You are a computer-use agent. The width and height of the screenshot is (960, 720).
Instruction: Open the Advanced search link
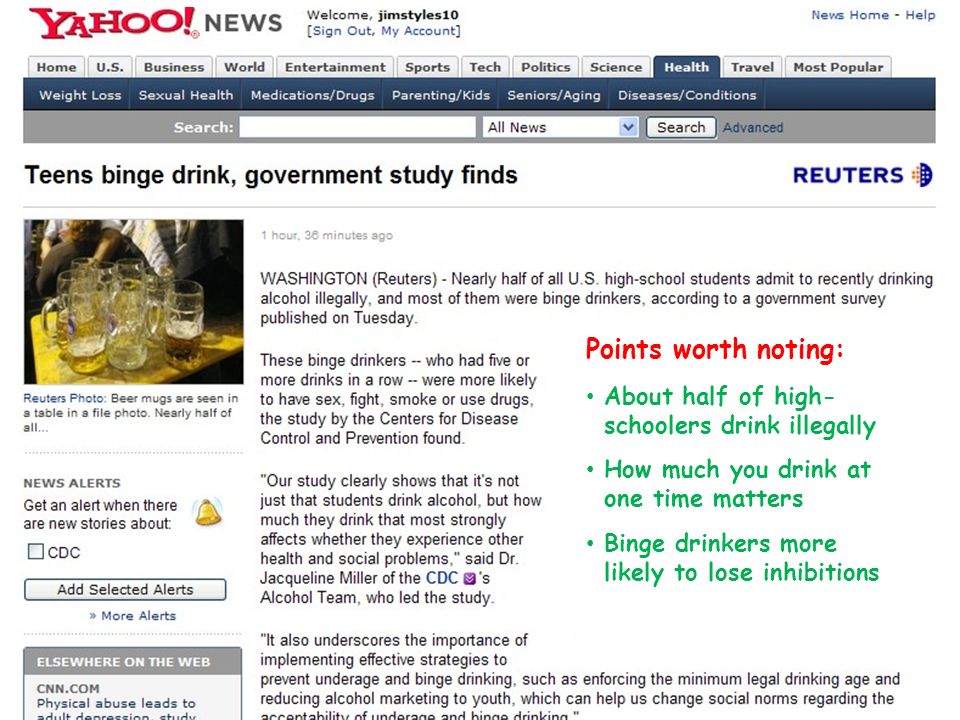(x=753, y=127)
